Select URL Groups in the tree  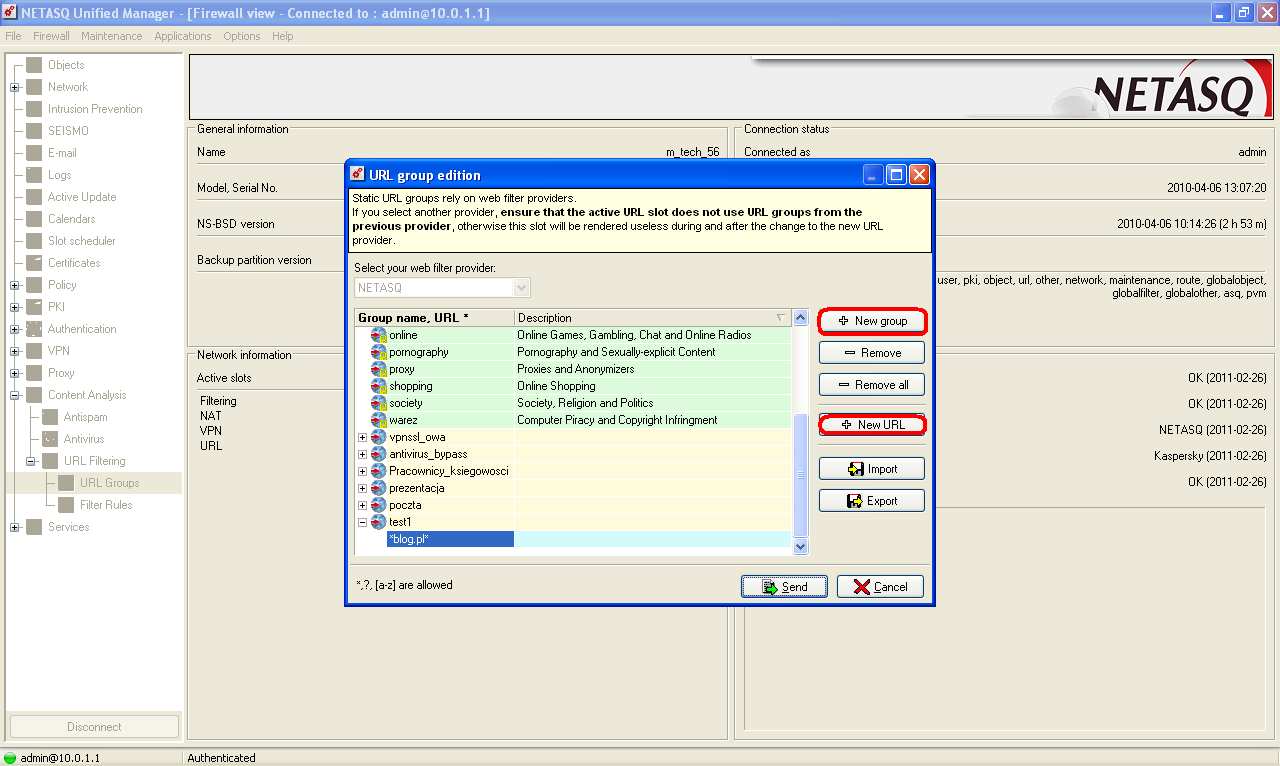[110, 483]
